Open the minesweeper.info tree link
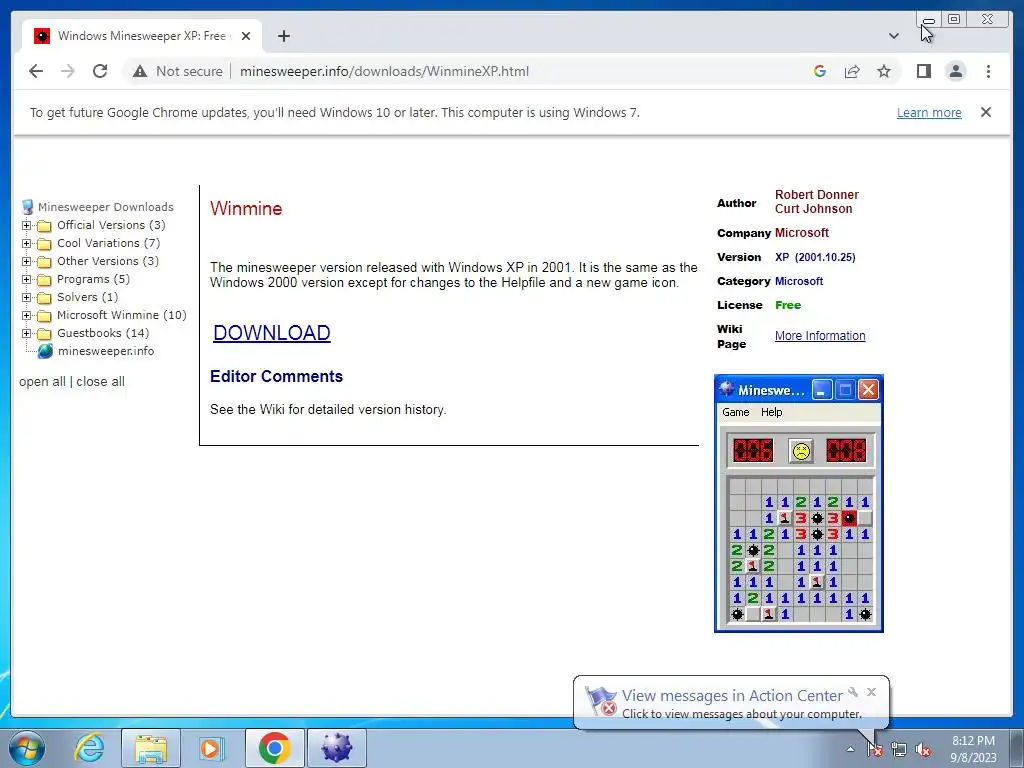Viewport: 1024px width, 768px height. 106,351
